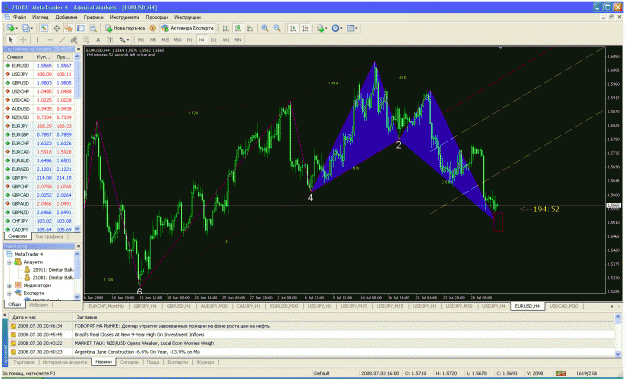Select the trendline drawing tool
The image size is (625, 379).
62,40
